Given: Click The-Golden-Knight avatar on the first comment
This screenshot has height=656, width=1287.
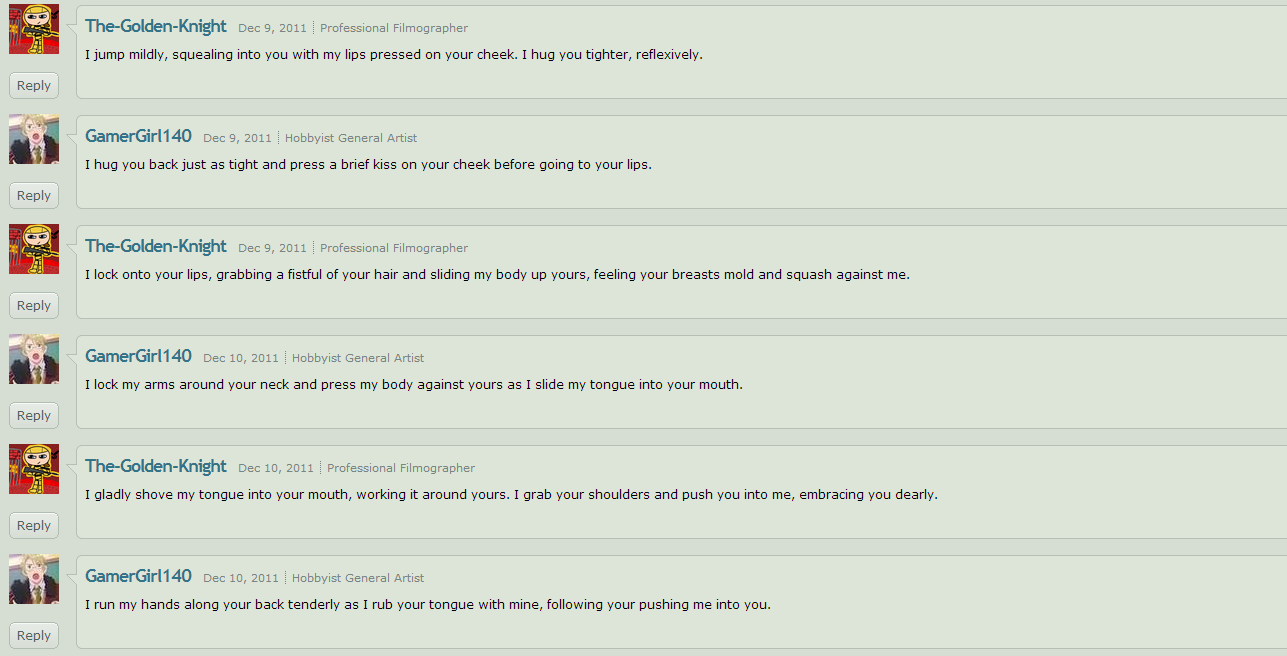Looking at the screenshot, I should point(34,29).
